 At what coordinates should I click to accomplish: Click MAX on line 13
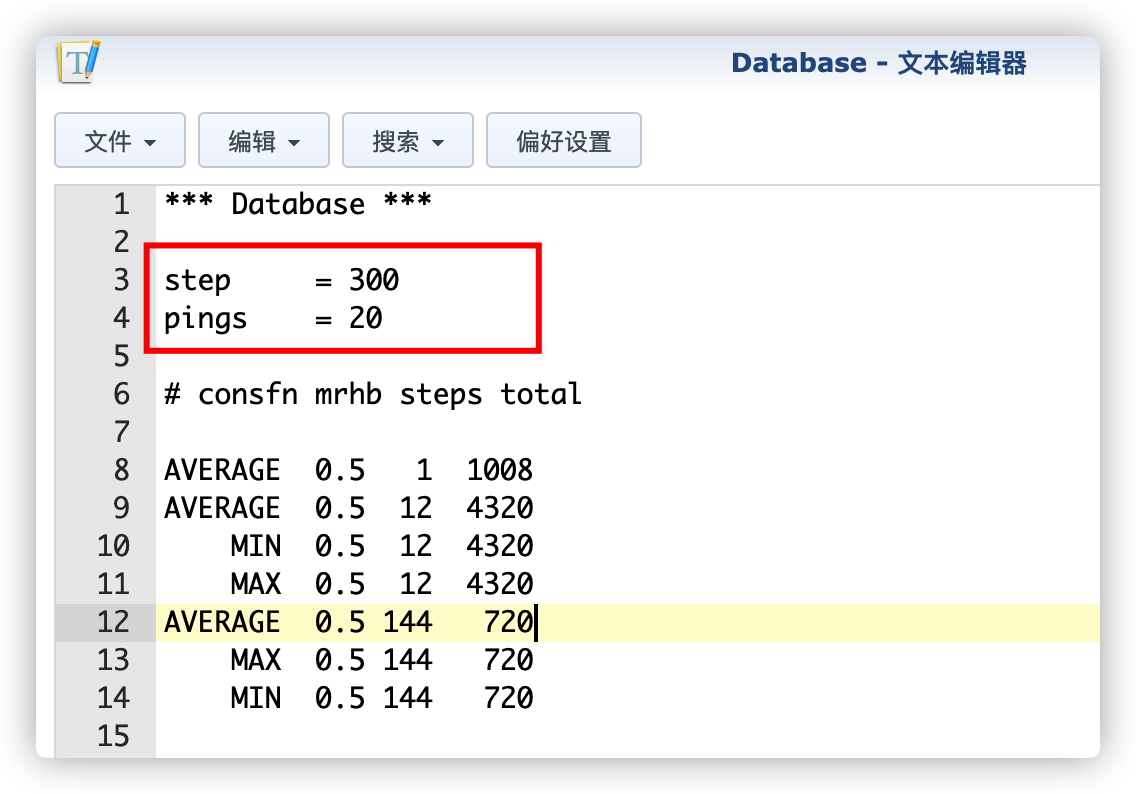[x=255, y=661]
